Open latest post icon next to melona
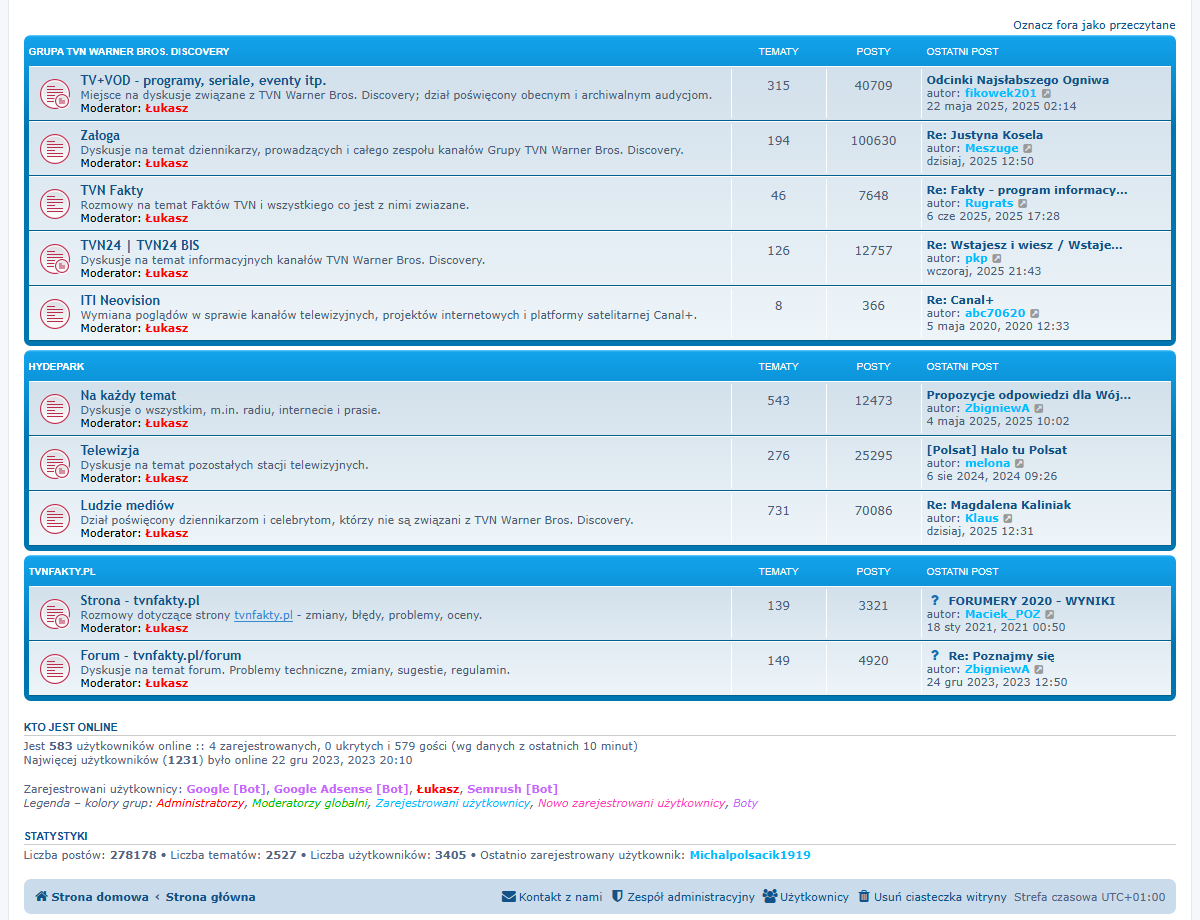 click(1019, 463)
